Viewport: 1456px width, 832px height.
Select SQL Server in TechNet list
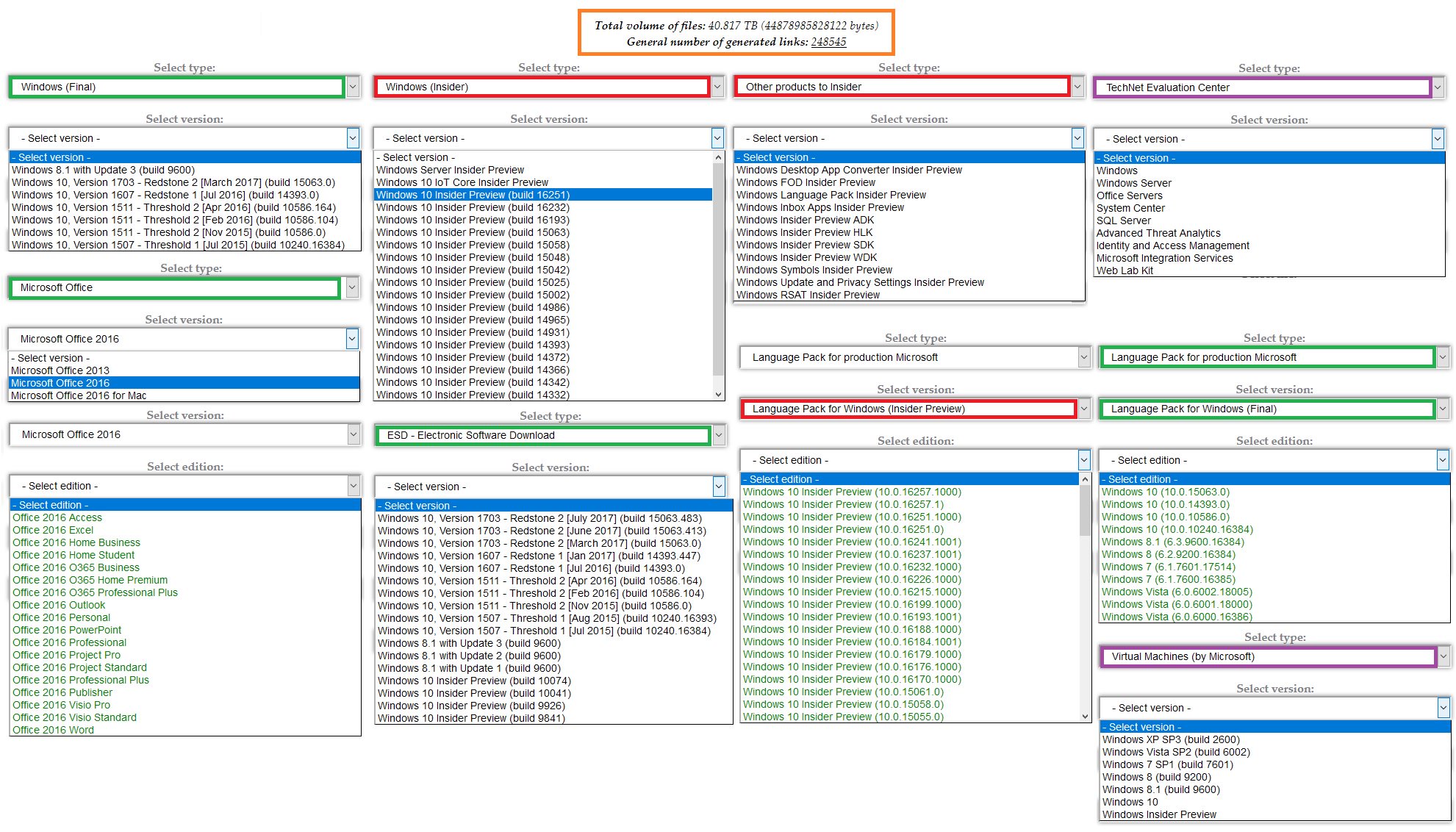point(1269,220)
